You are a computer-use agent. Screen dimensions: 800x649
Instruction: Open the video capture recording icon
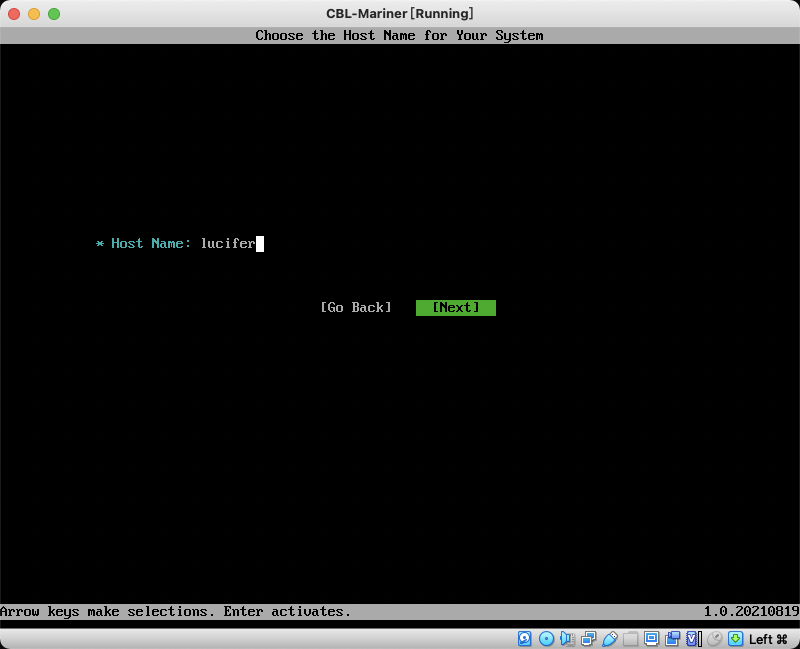(x=672, y=638)
